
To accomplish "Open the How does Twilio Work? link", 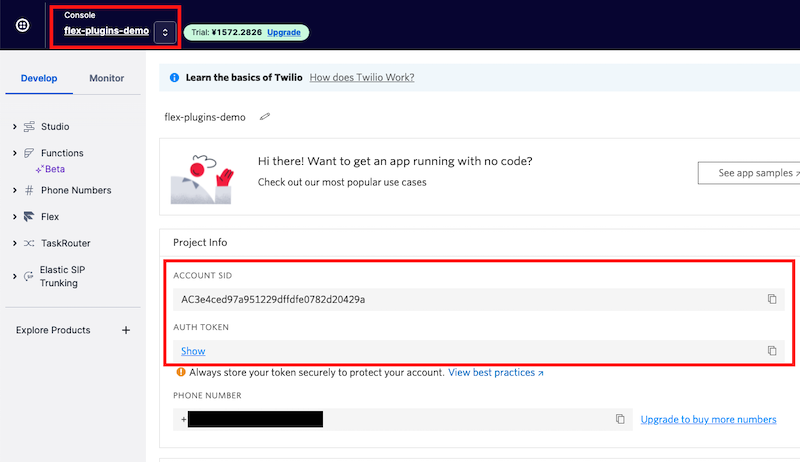I will pyautogui.click(x=362, y=78).
